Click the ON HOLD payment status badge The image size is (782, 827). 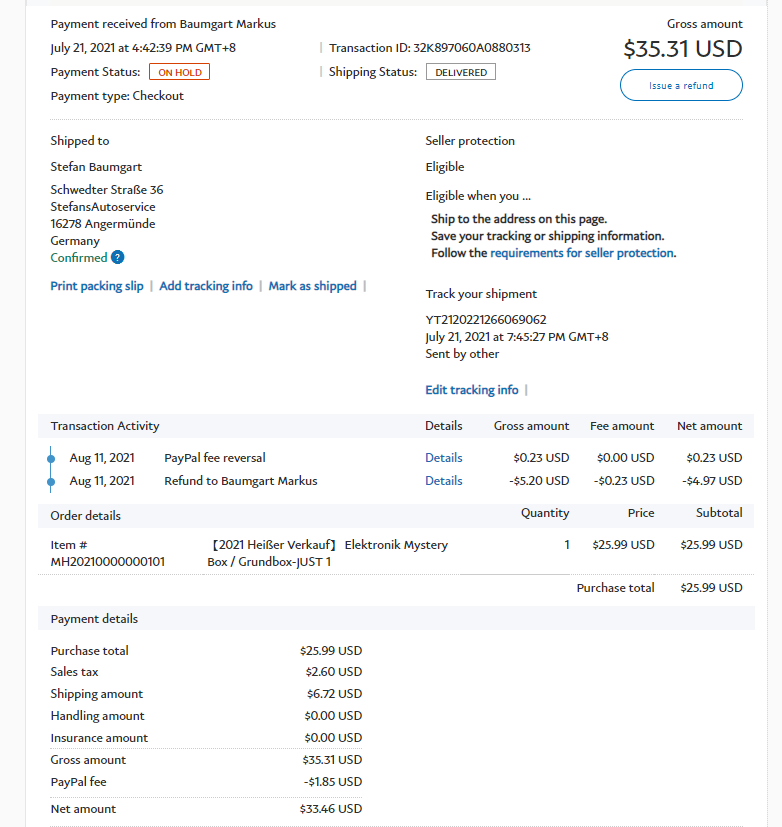(179, 72)
